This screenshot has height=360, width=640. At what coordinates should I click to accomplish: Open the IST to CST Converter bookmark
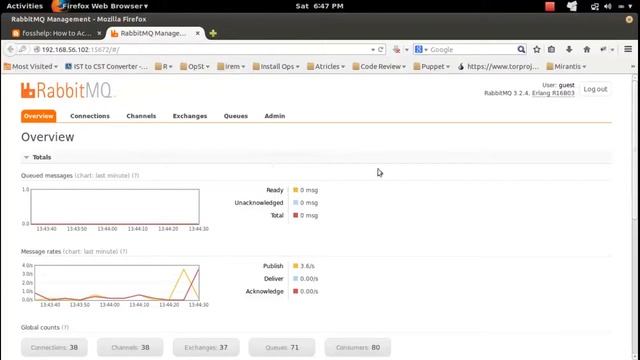point(106,66)
